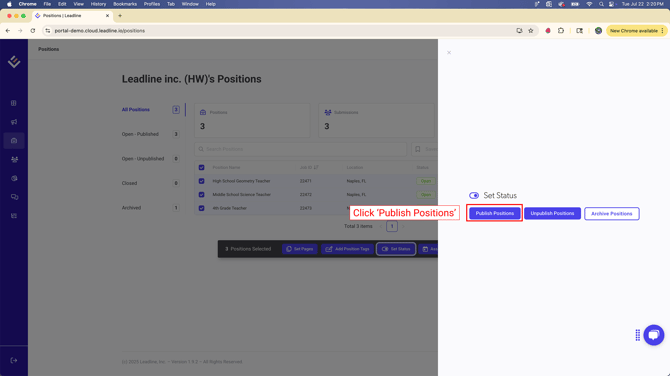This screenshot has height=376, width=670.
Task: Click the Submissions summary card
Action: coord(376,120)
